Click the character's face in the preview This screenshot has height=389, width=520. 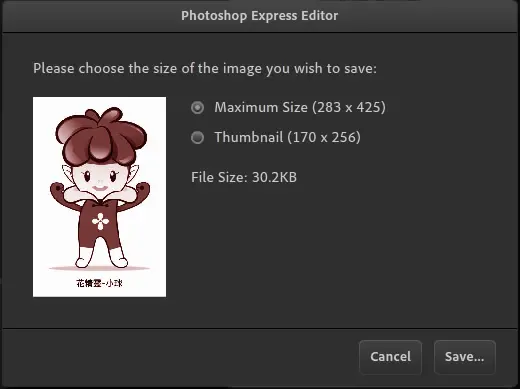coord(100,180)
